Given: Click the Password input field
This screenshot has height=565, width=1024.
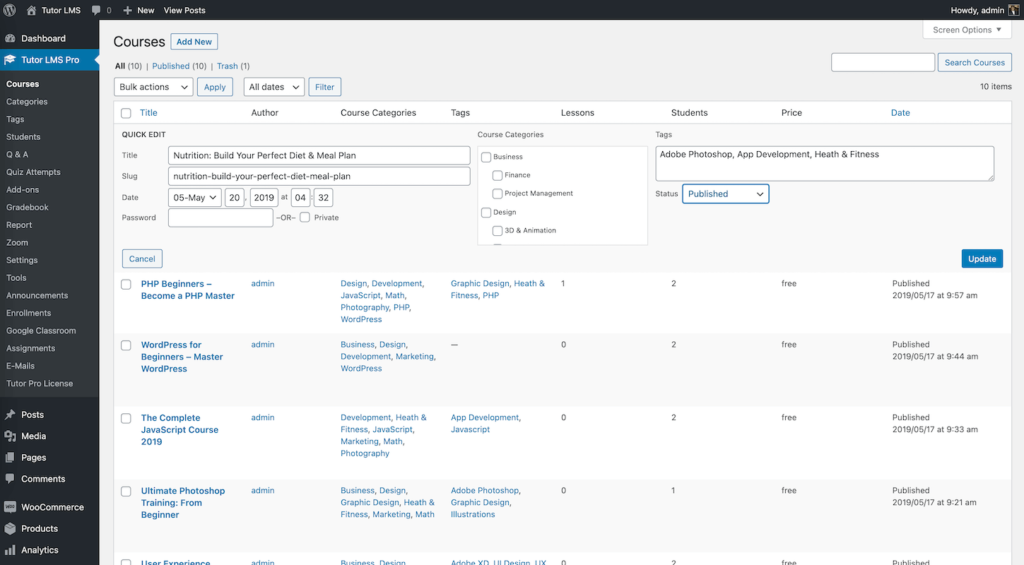Looking at the screenshot, I should (220, 218).
